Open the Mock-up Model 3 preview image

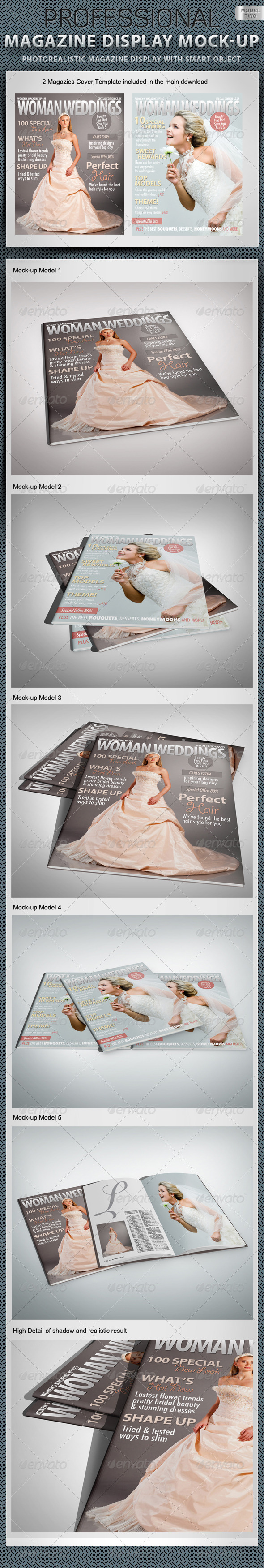pos(132,801)
